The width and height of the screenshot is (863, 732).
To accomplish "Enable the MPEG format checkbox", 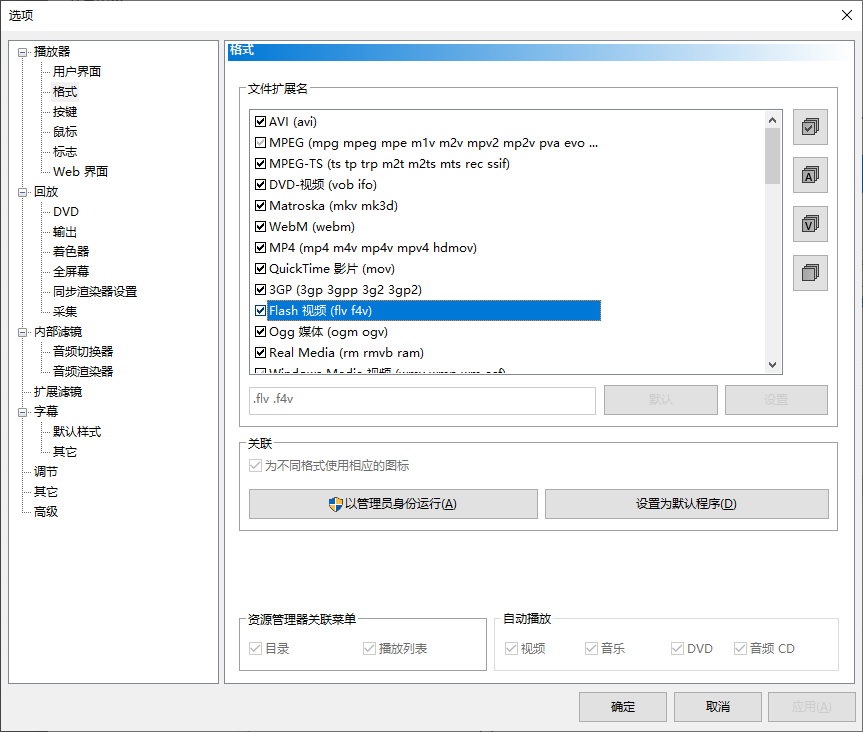I will coord(259,142).
